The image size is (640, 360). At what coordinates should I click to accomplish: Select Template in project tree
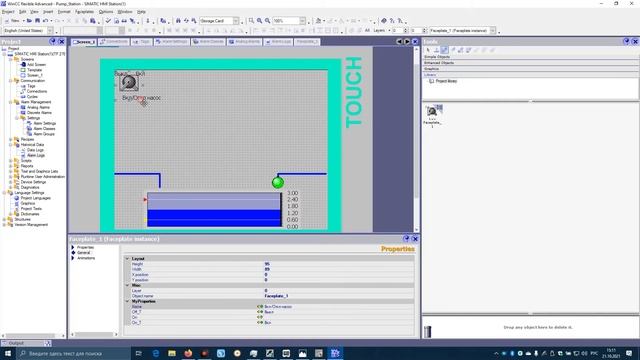click(x=34, y=70)
